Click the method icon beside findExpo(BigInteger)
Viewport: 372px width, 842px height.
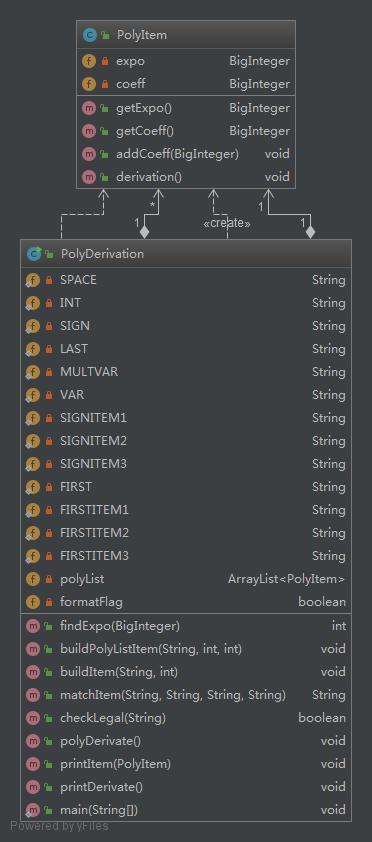coord(33,626)
